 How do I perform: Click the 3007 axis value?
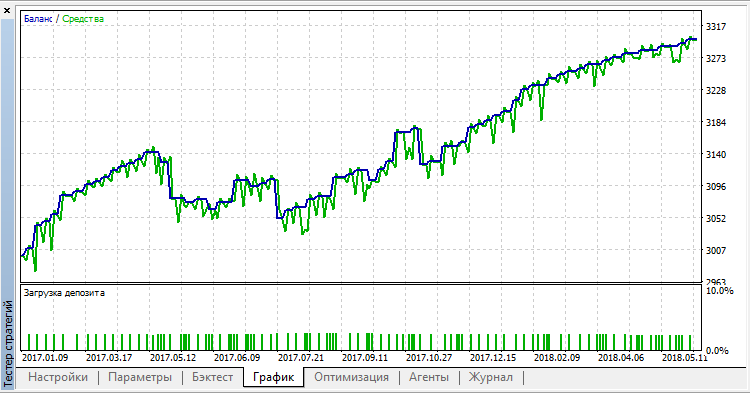point(716,250)
